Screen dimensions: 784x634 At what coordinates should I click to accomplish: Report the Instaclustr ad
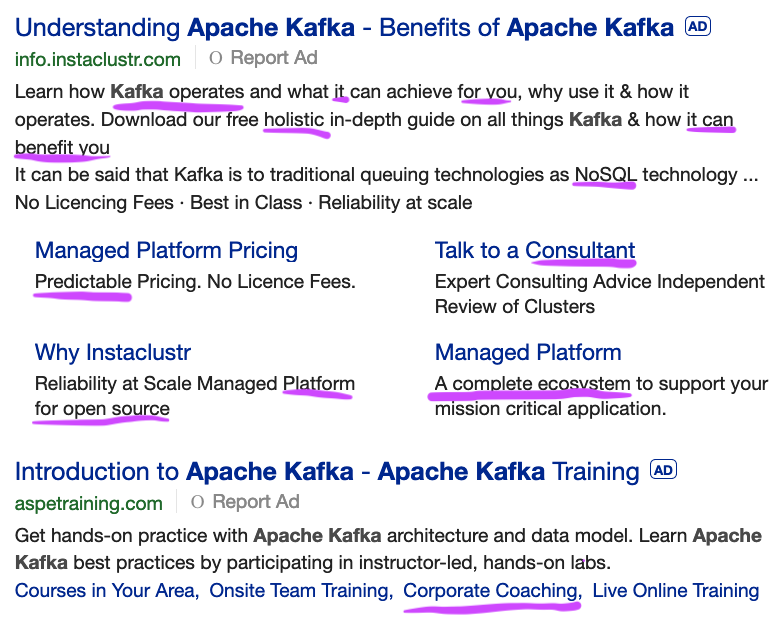click(274, 58)
